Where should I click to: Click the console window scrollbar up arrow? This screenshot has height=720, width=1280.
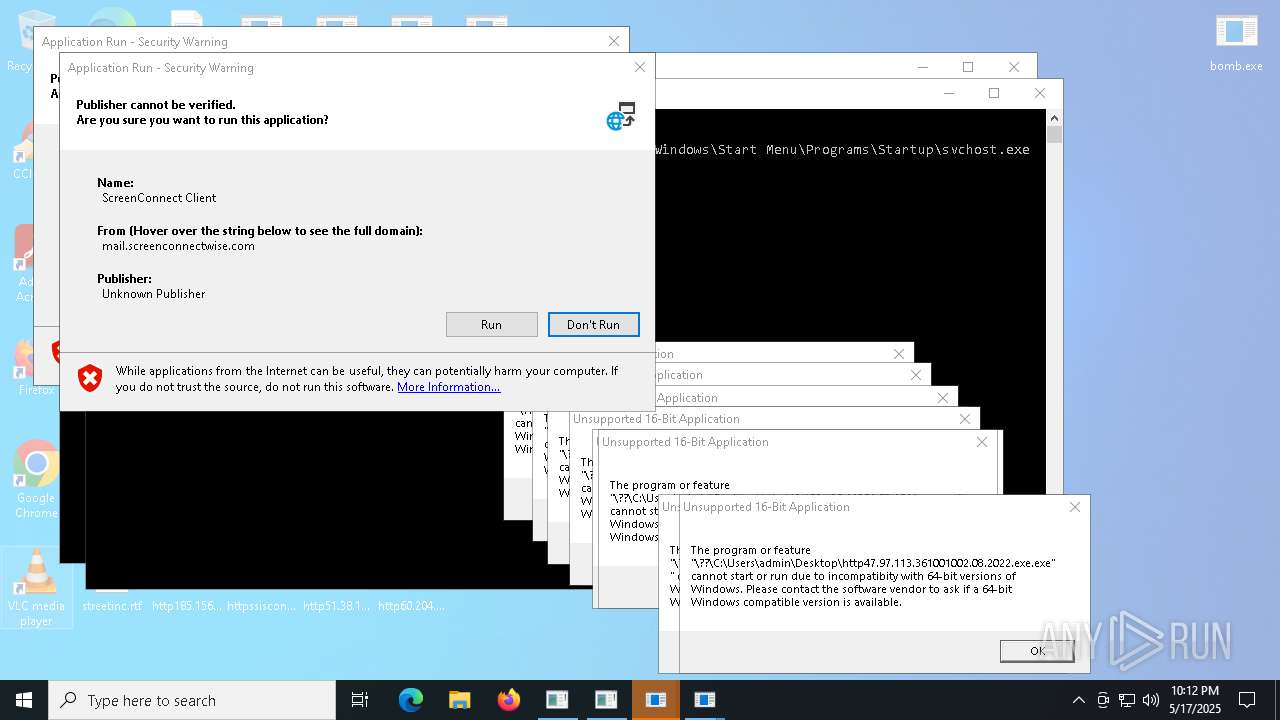[x=1054, y=118]
